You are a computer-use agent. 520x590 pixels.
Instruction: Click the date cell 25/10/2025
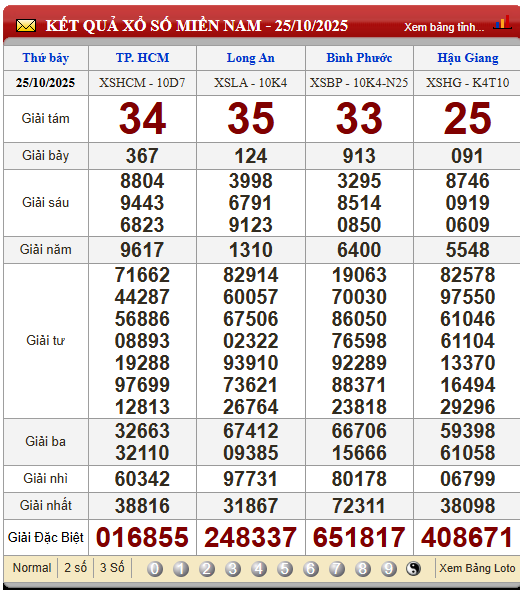tap(46, 82)
